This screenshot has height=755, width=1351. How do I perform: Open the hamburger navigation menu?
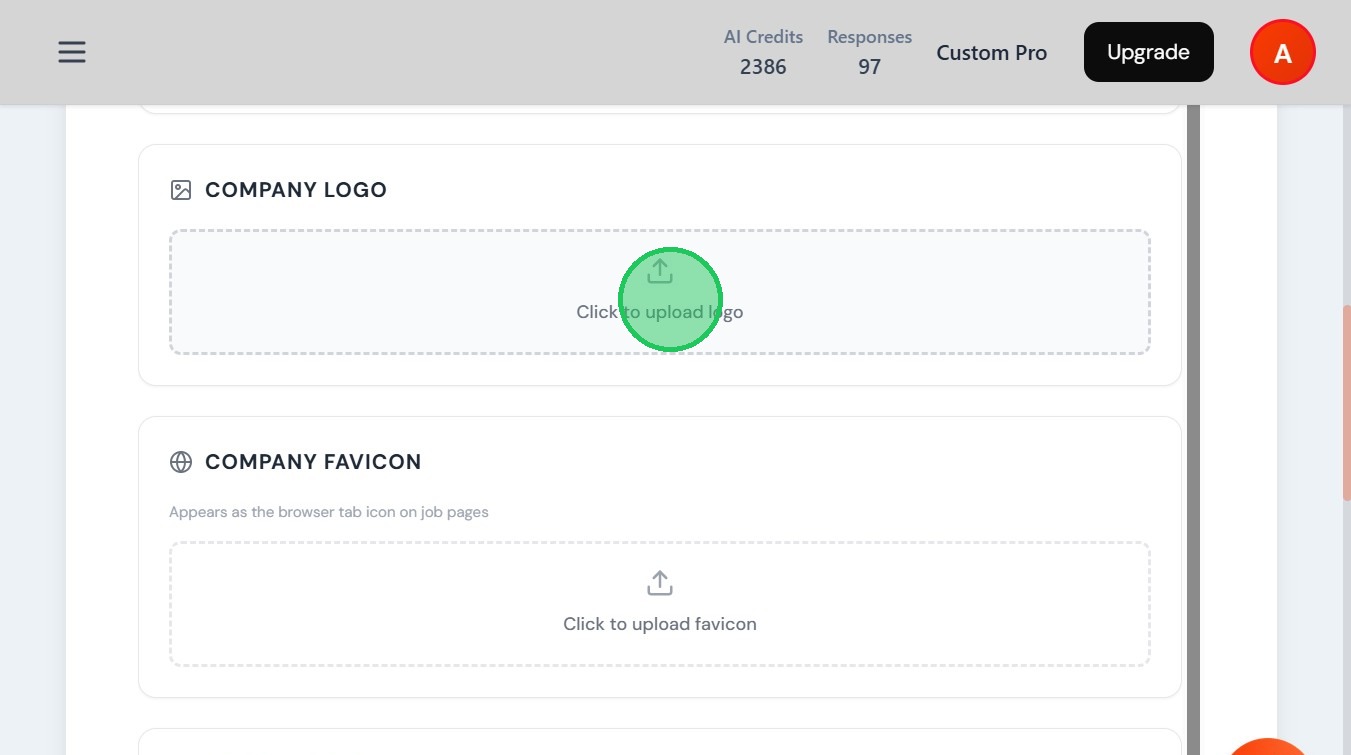72,52
